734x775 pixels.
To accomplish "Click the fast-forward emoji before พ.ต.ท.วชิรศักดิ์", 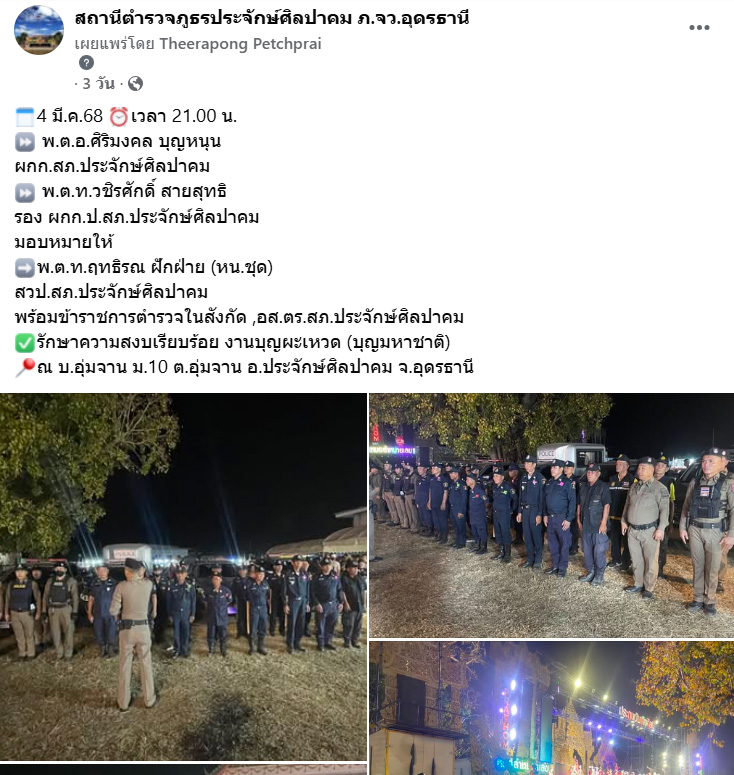I will (25, 193).
